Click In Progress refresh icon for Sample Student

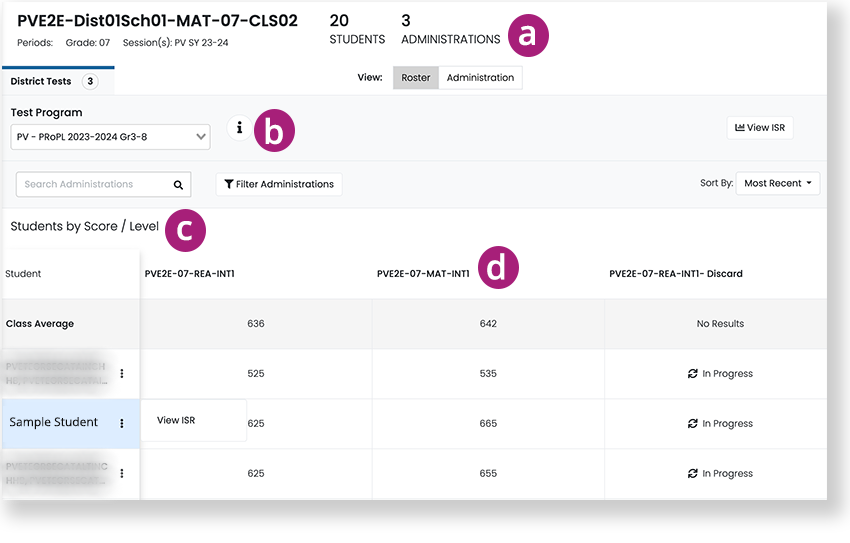point(692,424)
